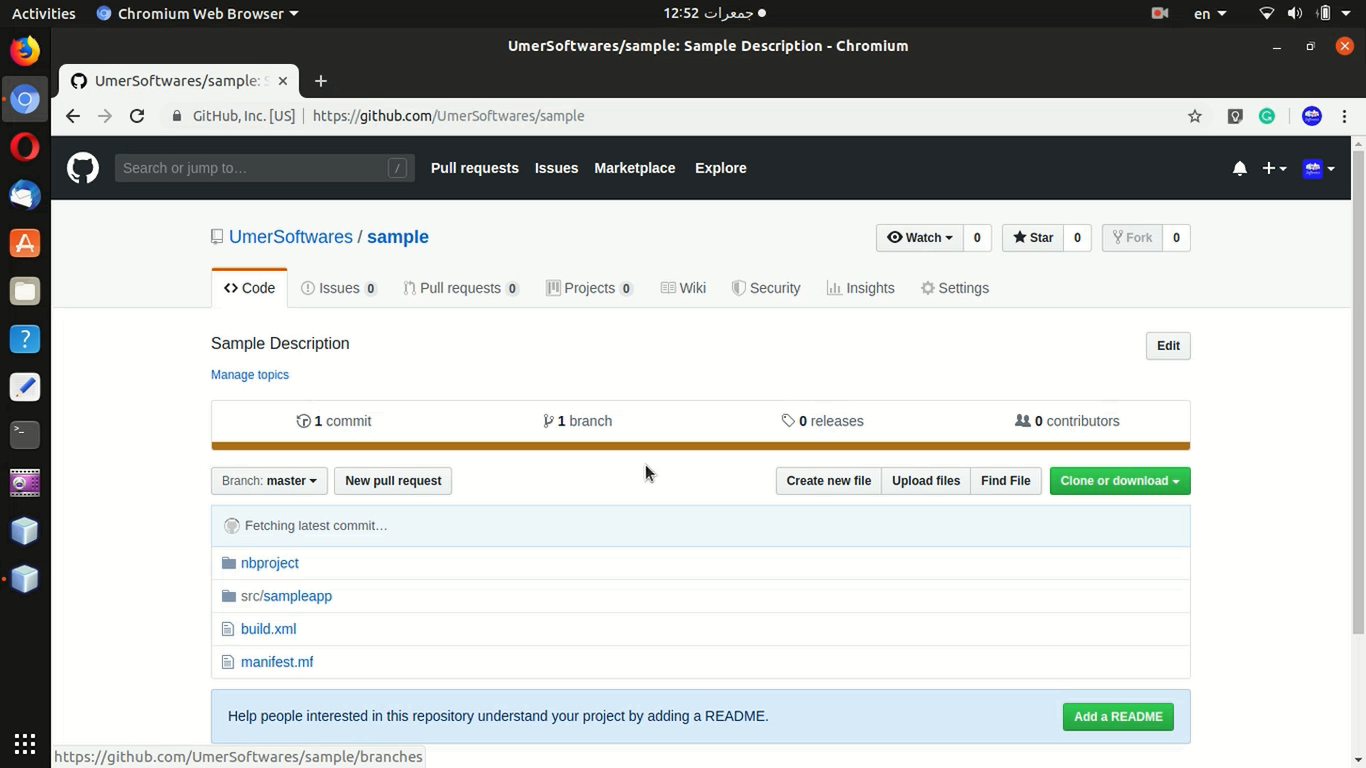Star the sample repository
This screenshot has width=1366, height=768.
(1033, 238)
